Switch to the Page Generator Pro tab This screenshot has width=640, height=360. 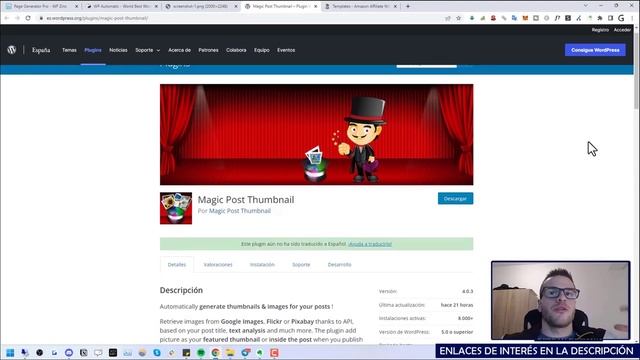coord(40,6)
